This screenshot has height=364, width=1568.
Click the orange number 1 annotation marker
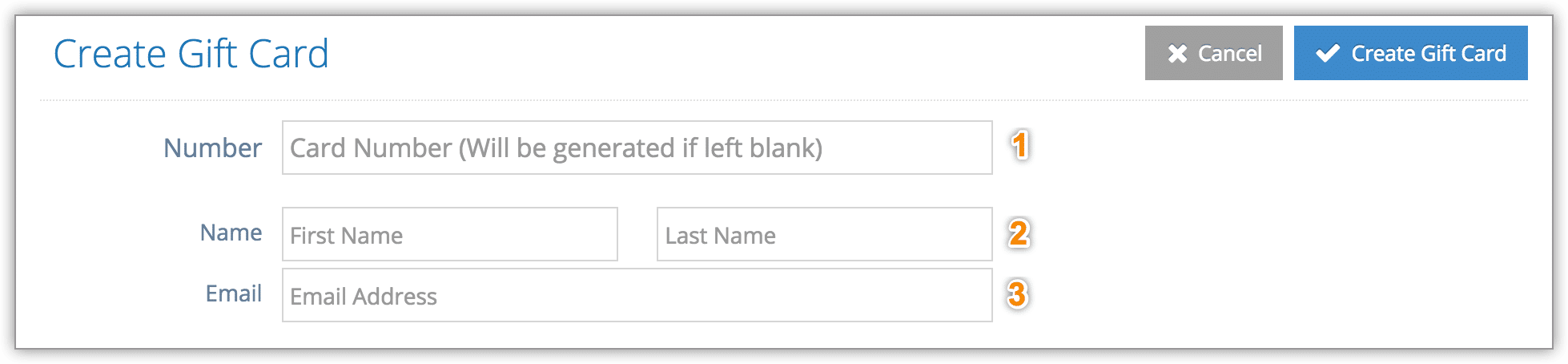[1019, 145]
